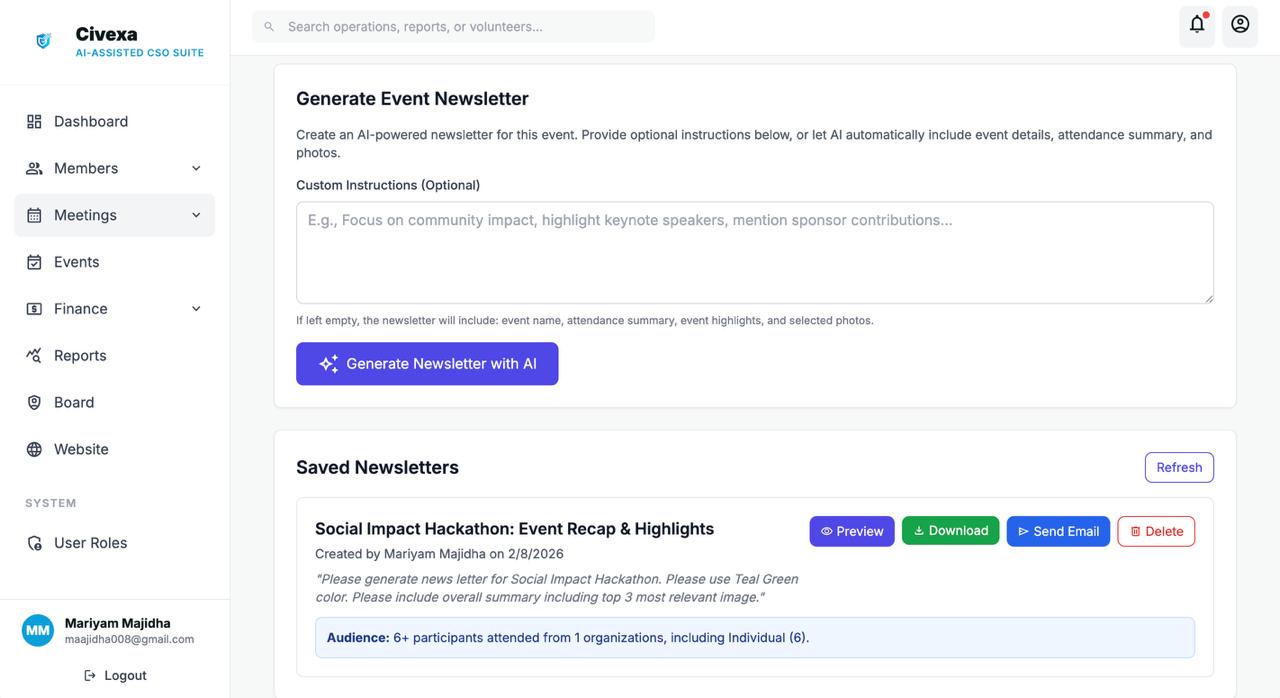Click the Dashboard grid icon
This screenshot has width=1280, height=698.
[x=34, y=121]
